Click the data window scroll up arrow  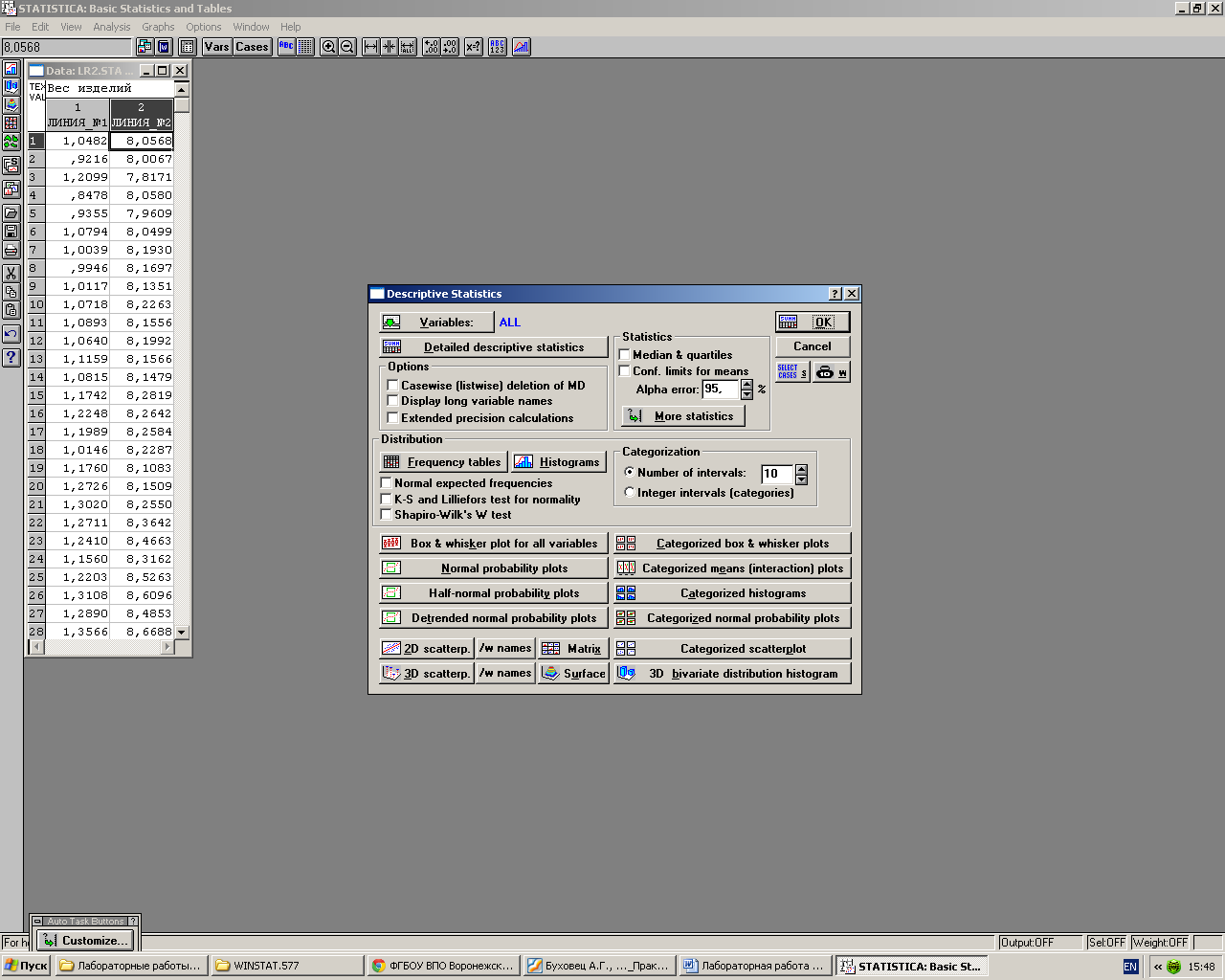coord(182,89)
